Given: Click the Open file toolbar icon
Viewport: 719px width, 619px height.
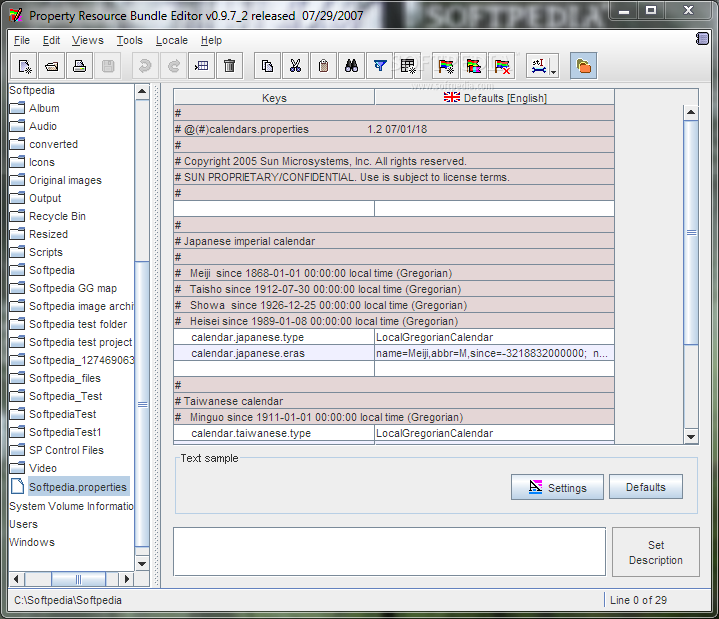Looking at the screenshot, I should point(51,66).
